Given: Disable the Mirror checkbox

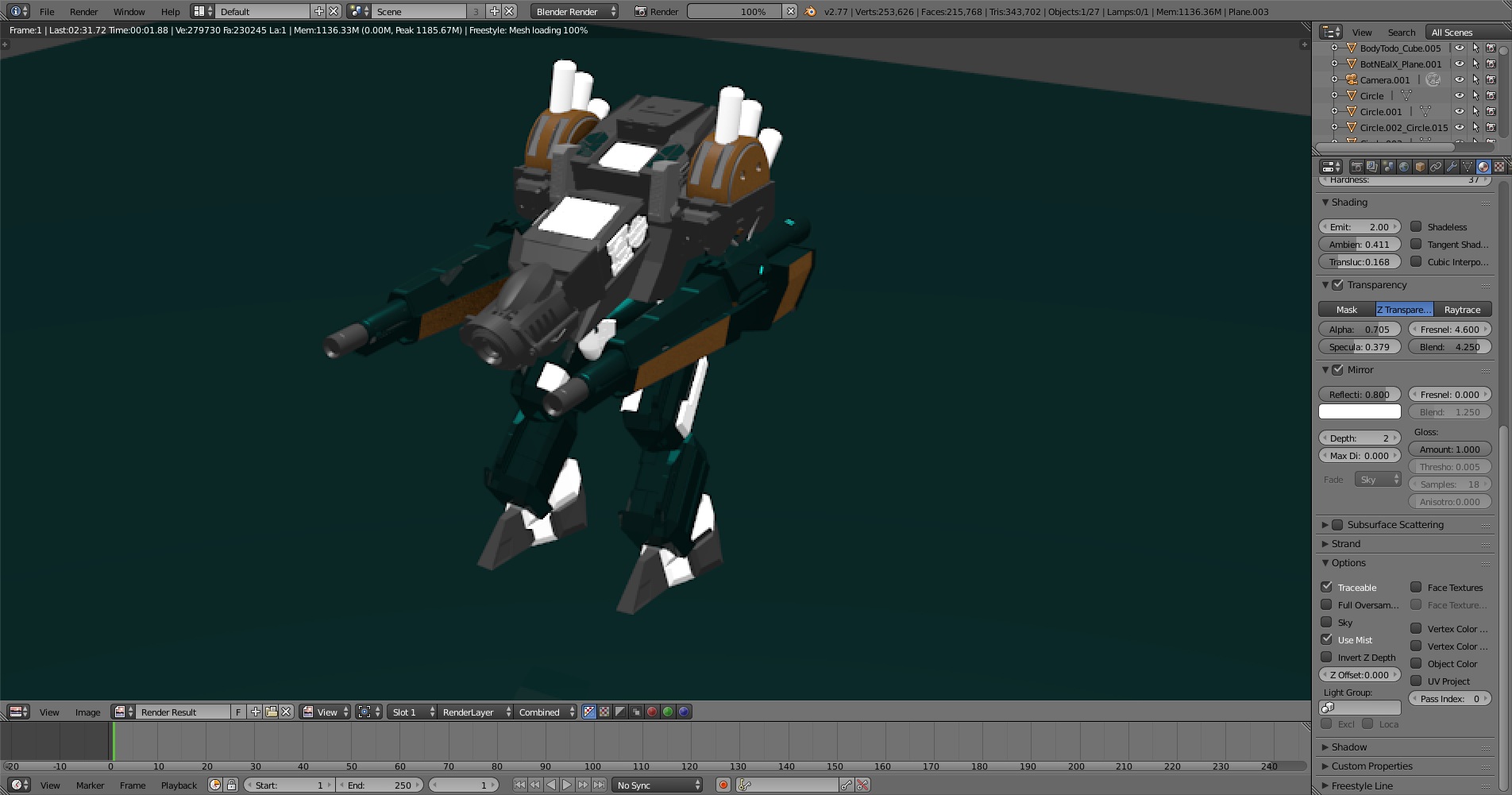Looking at the screenshot, I should coord(1337,369).
